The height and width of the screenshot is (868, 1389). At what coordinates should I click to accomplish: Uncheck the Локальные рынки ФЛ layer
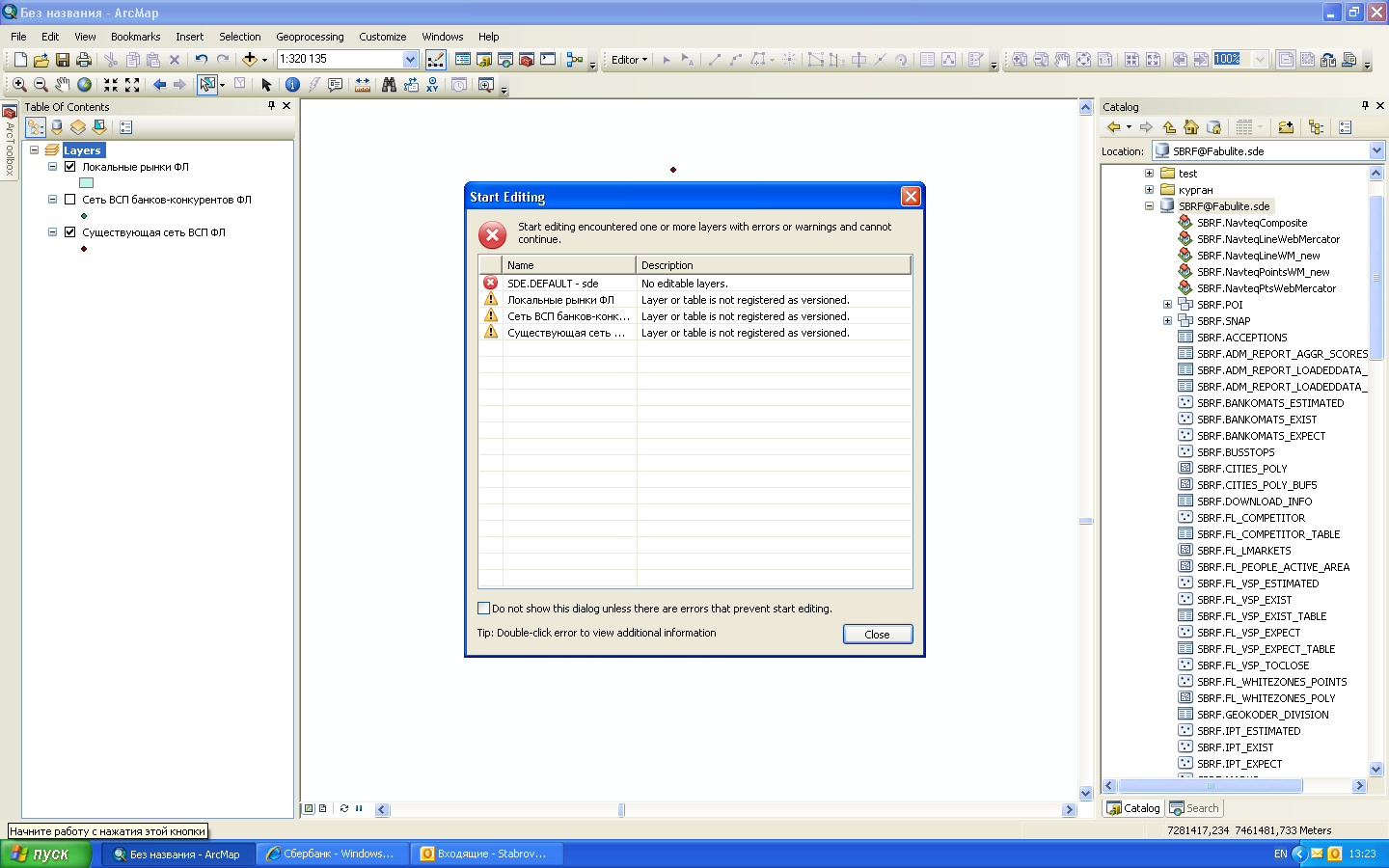click(69, 167)
